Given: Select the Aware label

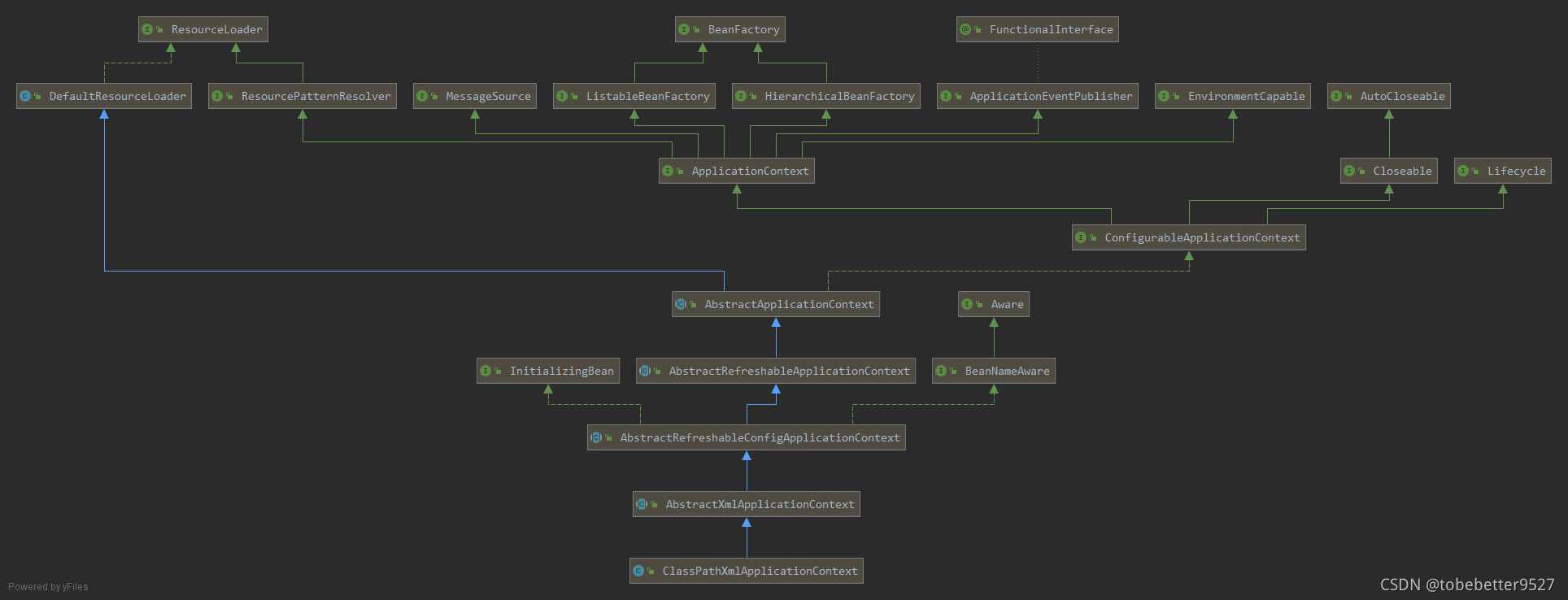Looking at the screenshot, I should pos(1007,304).
